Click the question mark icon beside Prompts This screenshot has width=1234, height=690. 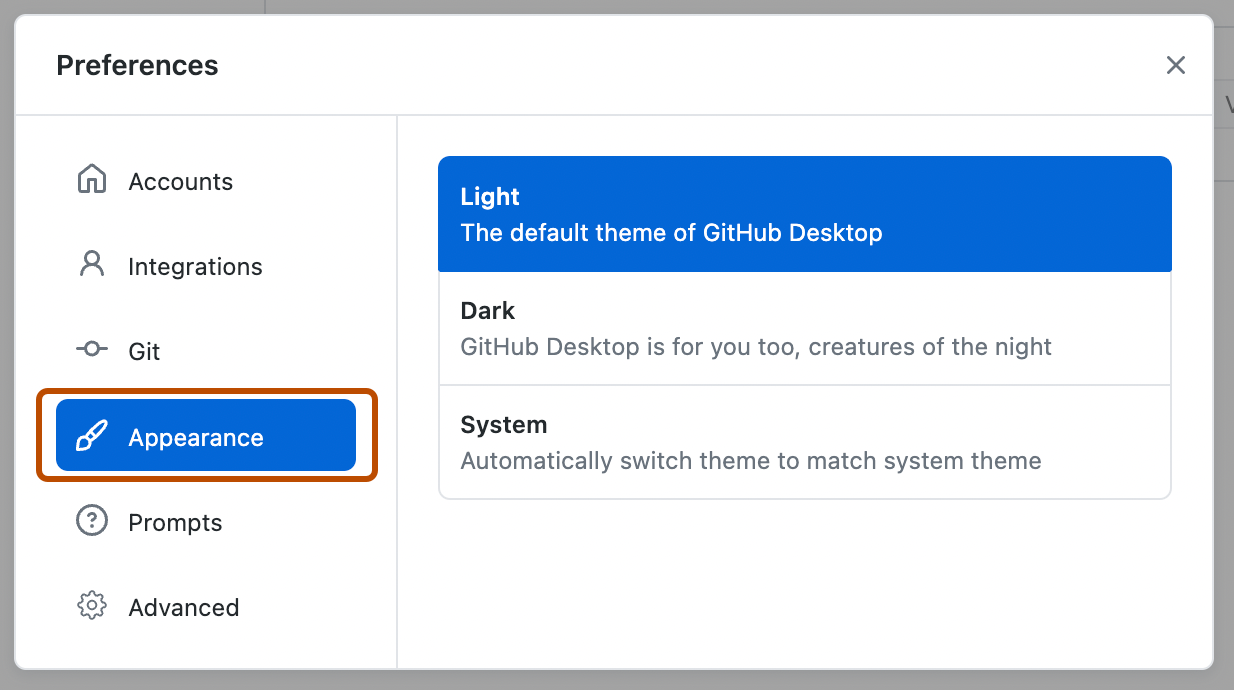click(92, 521)
